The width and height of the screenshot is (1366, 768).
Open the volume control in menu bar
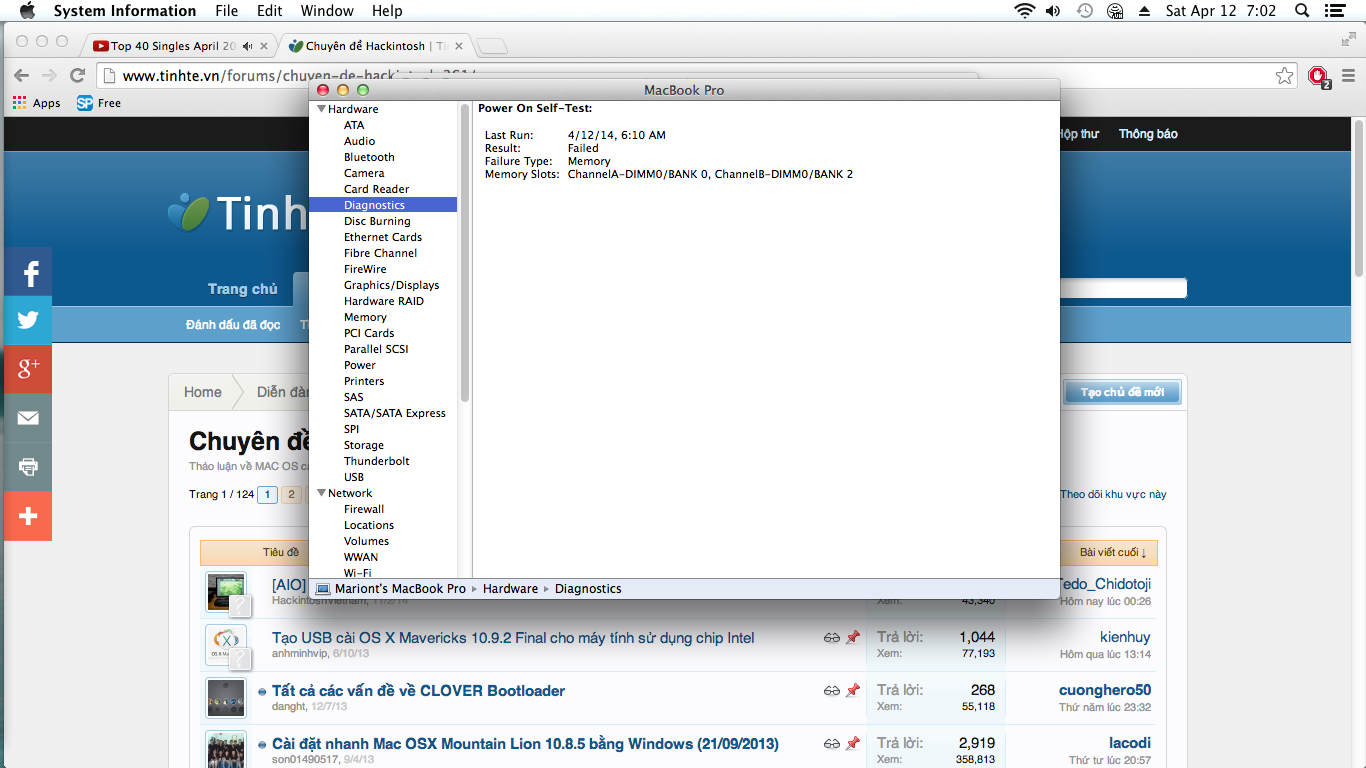[x=1053, y=11]
